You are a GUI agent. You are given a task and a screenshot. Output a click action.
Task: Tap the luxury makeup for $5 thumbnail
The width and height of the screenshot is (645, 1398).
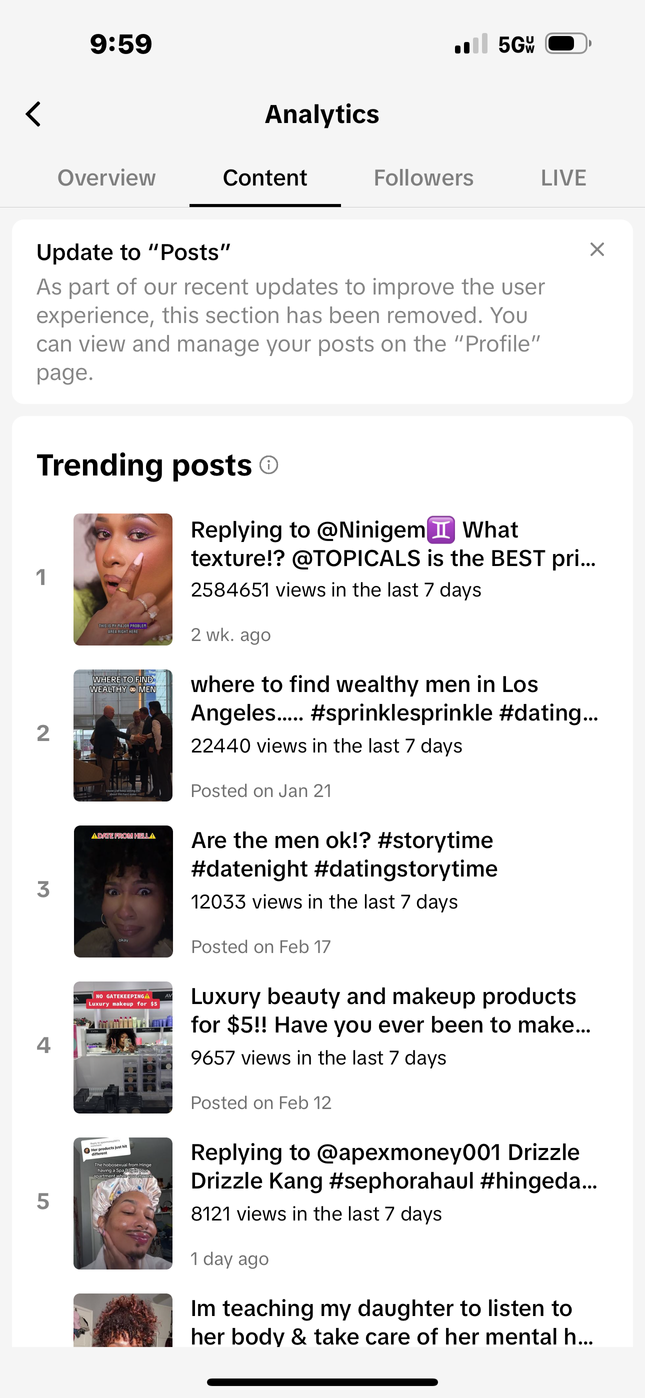coord(123,1047)
